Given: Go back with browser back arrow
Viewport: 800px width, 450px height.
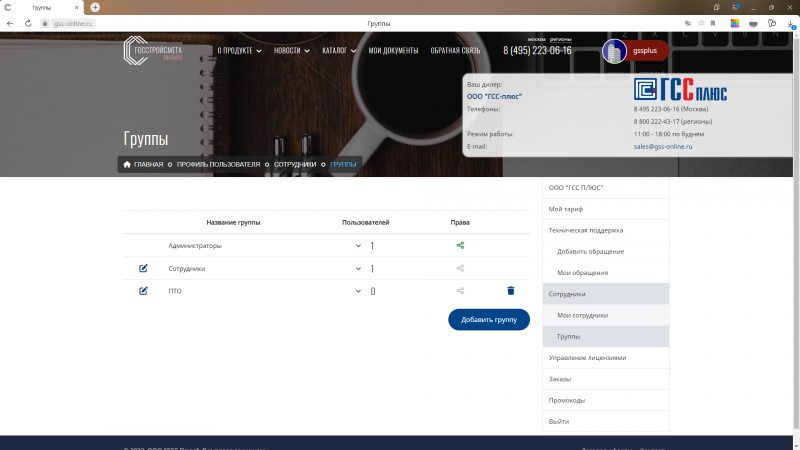Looking at the screenshot, I should [10, 23].
